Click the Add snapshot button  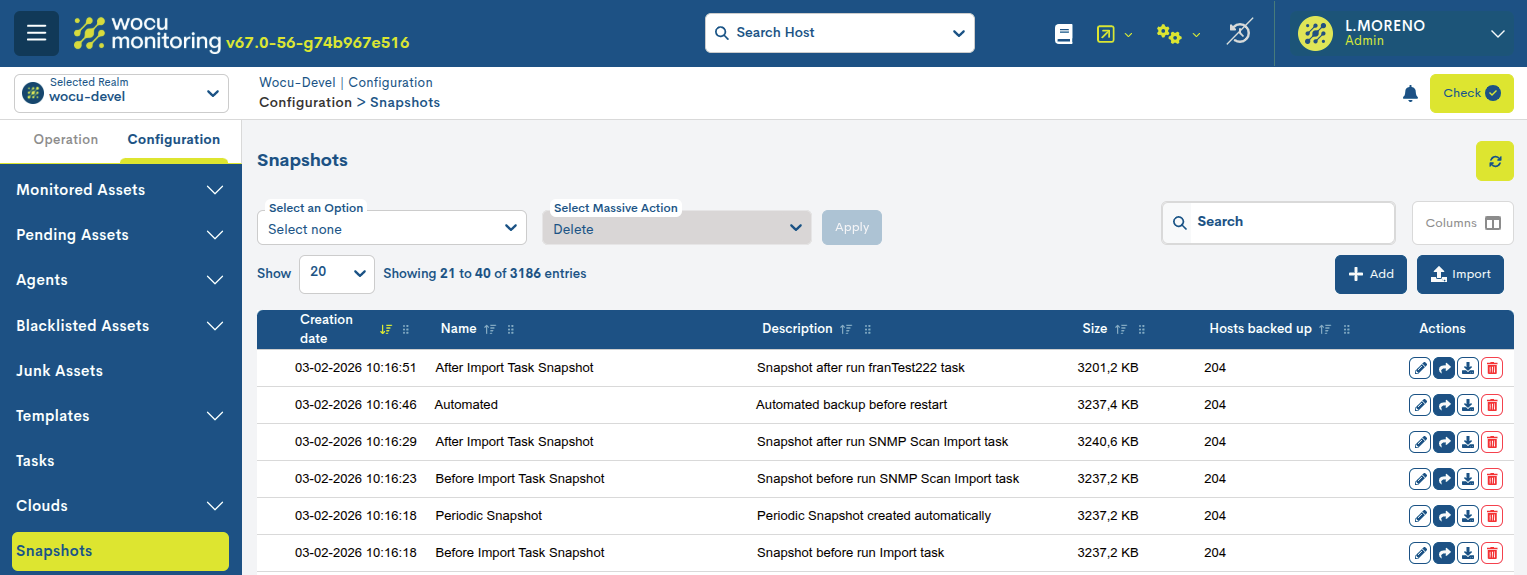point(1370,274)
